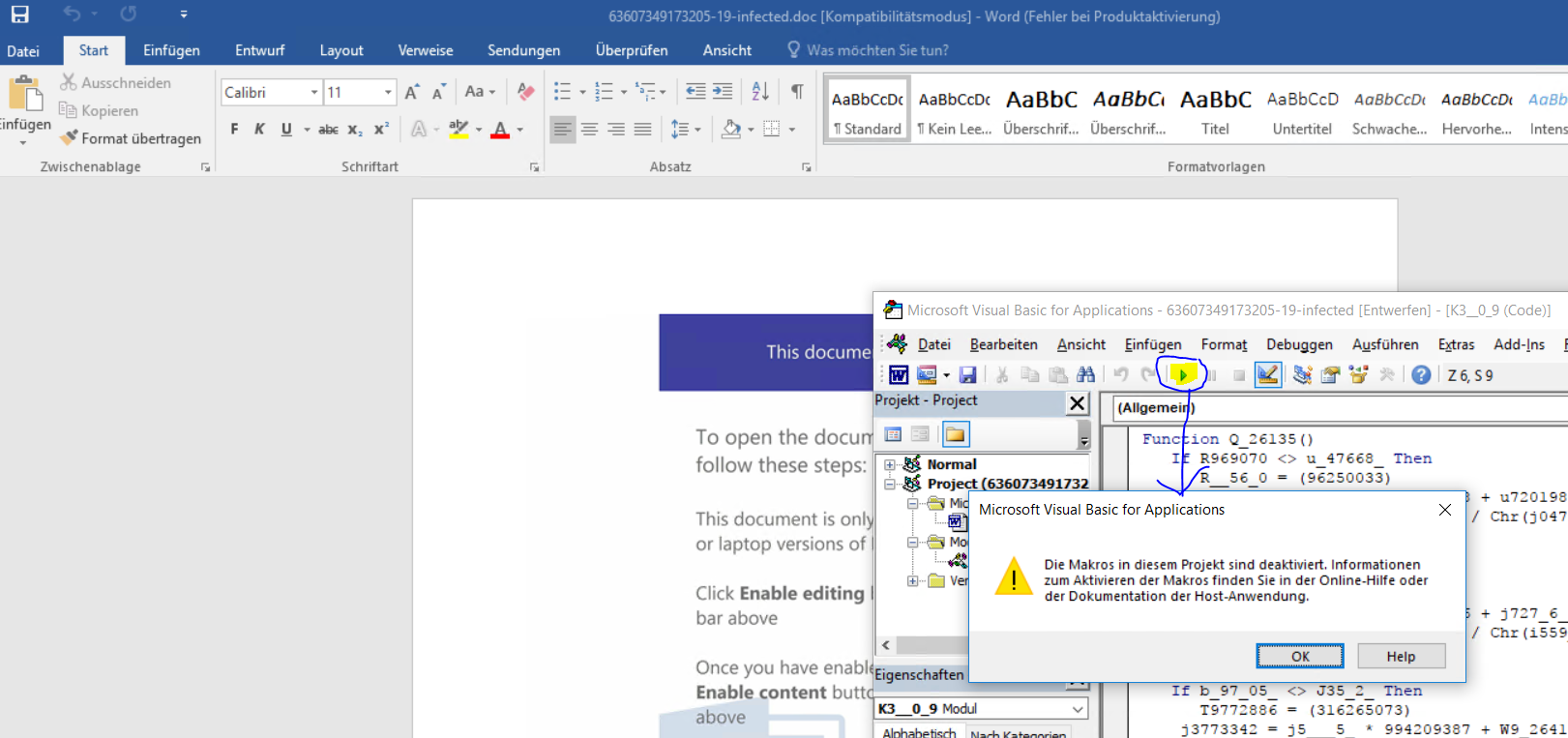The image size is (1568, 738).
Task: Open the Debuggen menu in VBA
Action: pos(1299,344)
